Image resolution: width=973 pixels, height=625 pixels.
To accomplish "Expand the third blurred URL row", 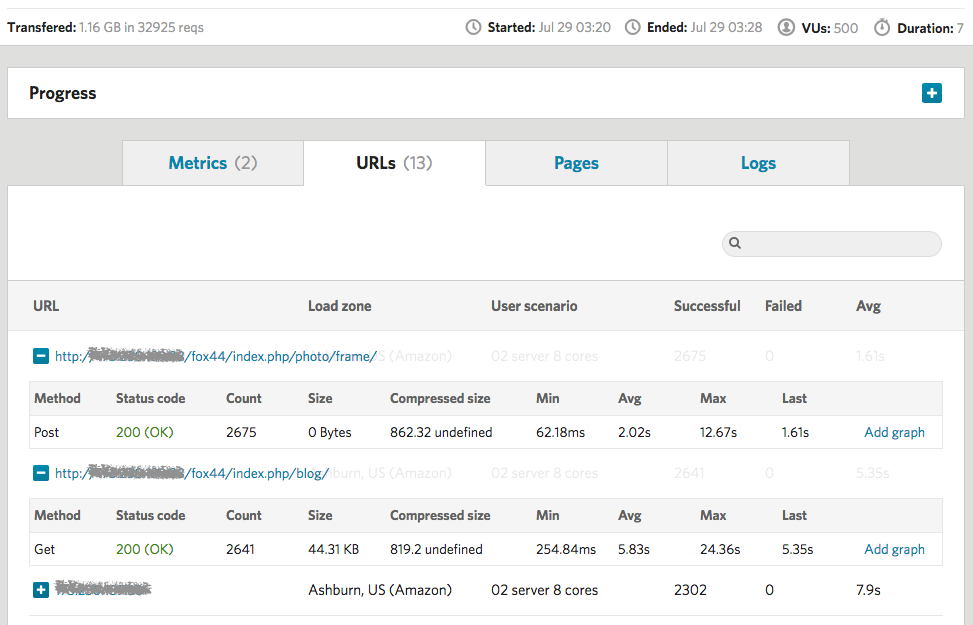I will [41, 590].
